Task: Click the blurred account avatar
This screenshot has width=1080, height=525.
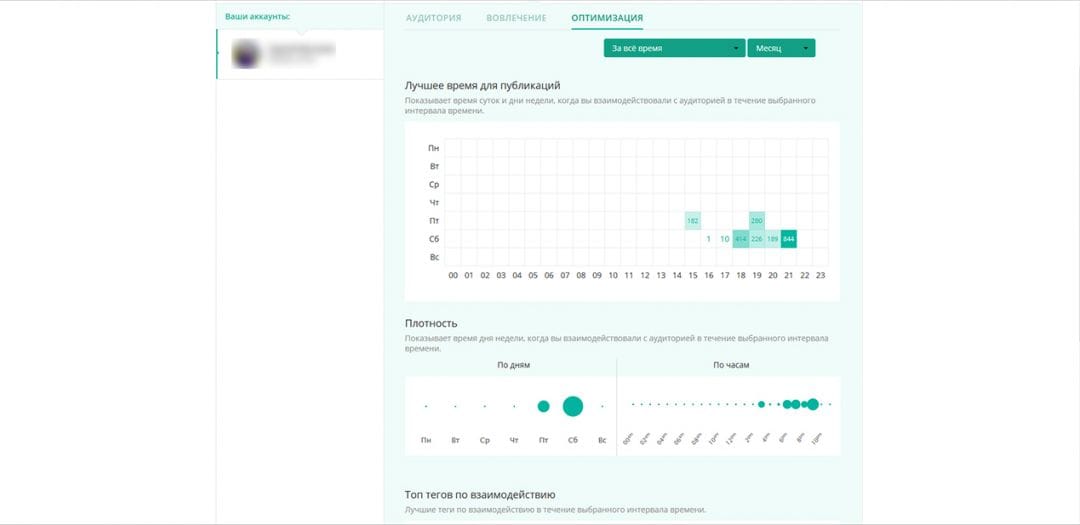Action: click(x=248, y=54)
